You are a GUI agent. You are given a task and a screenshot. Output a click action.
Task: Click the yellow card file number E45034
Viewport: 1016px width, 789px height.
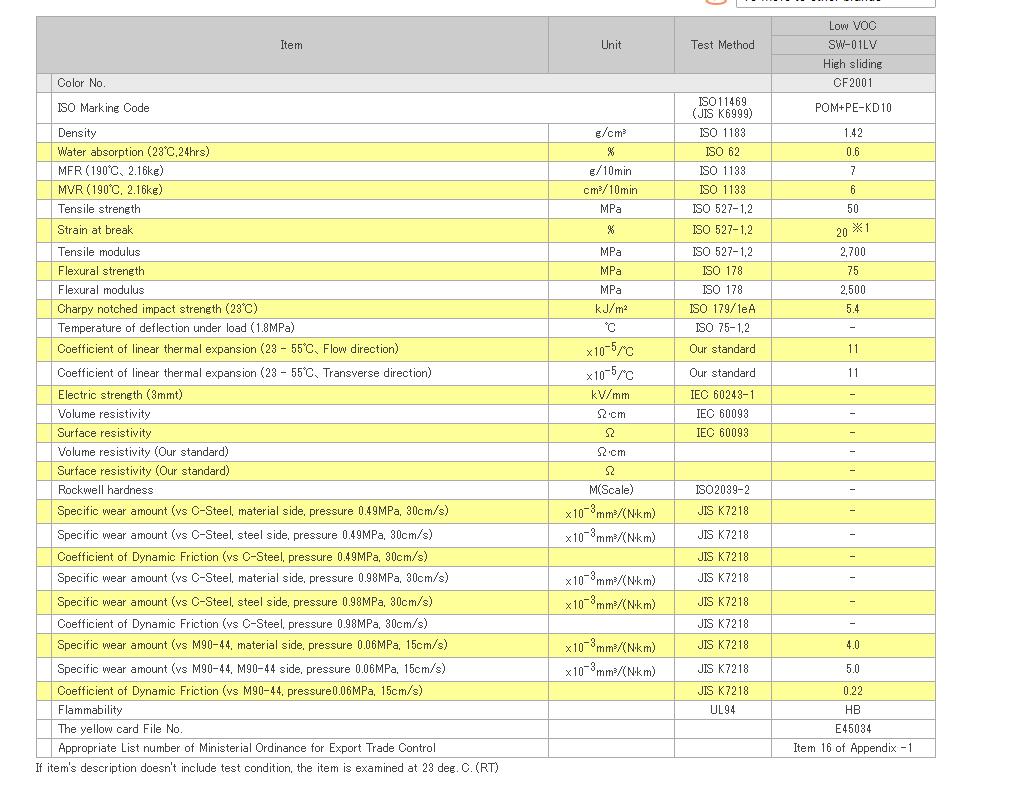(853, 729)
